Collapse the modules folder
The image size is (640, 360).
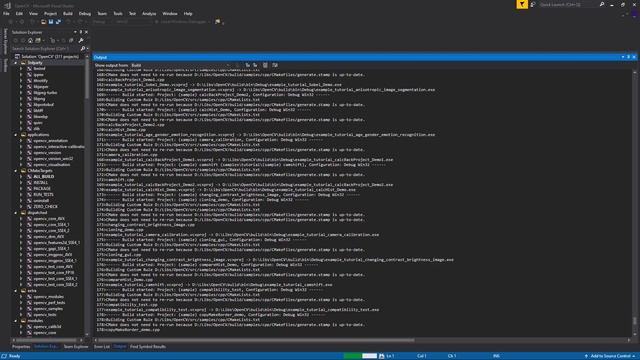pyautogui.click(x=16, y=321)
